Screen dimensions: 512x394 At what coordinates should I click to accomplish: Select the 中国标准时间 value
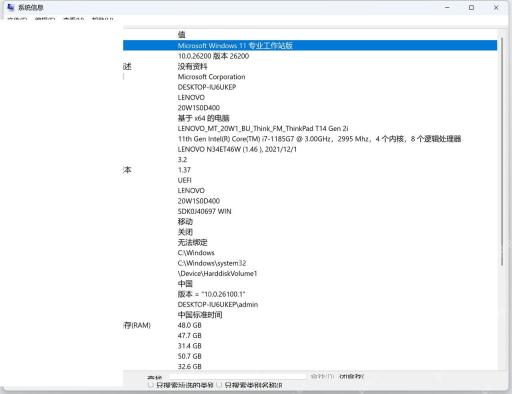[x=200, y=314]
